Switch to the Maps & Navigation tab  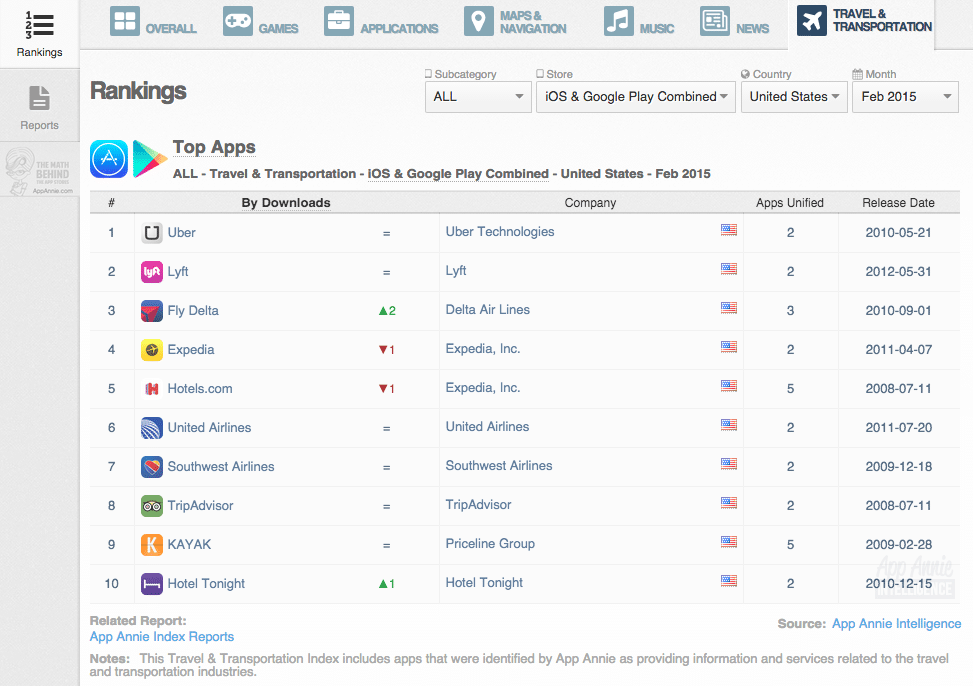pos(515,22)
